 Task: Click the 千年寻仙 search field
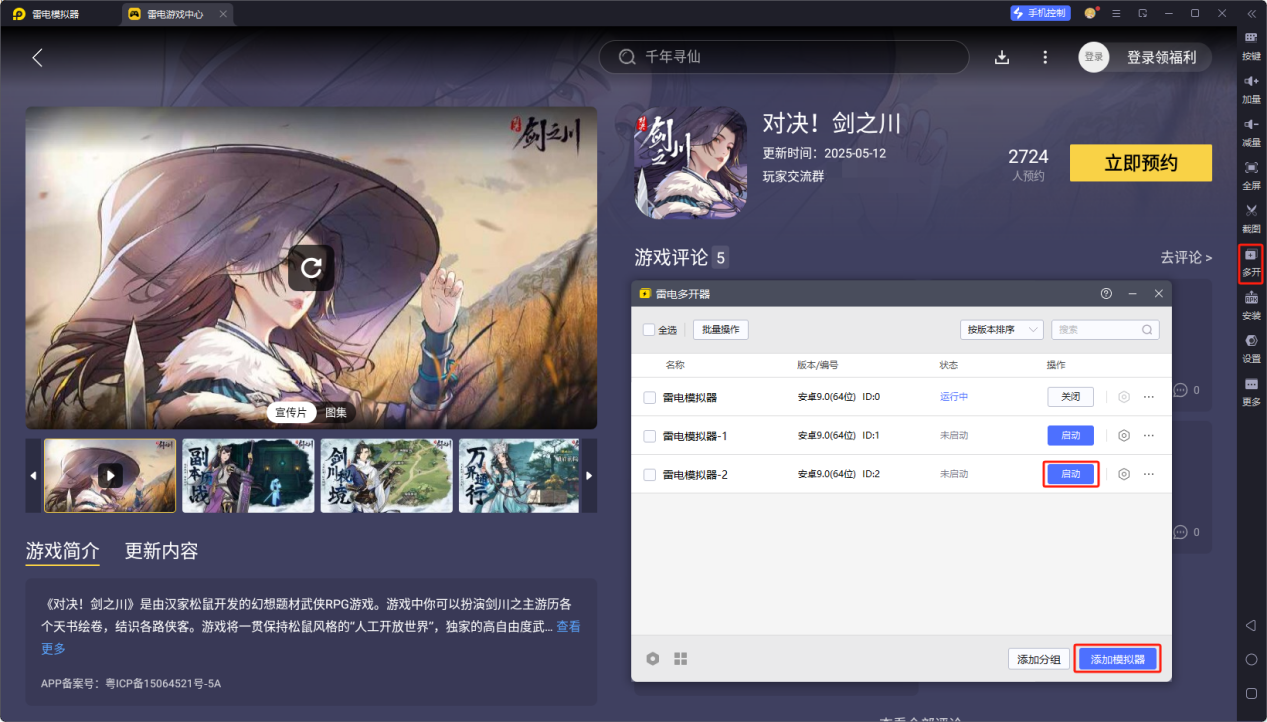point(783,57)
